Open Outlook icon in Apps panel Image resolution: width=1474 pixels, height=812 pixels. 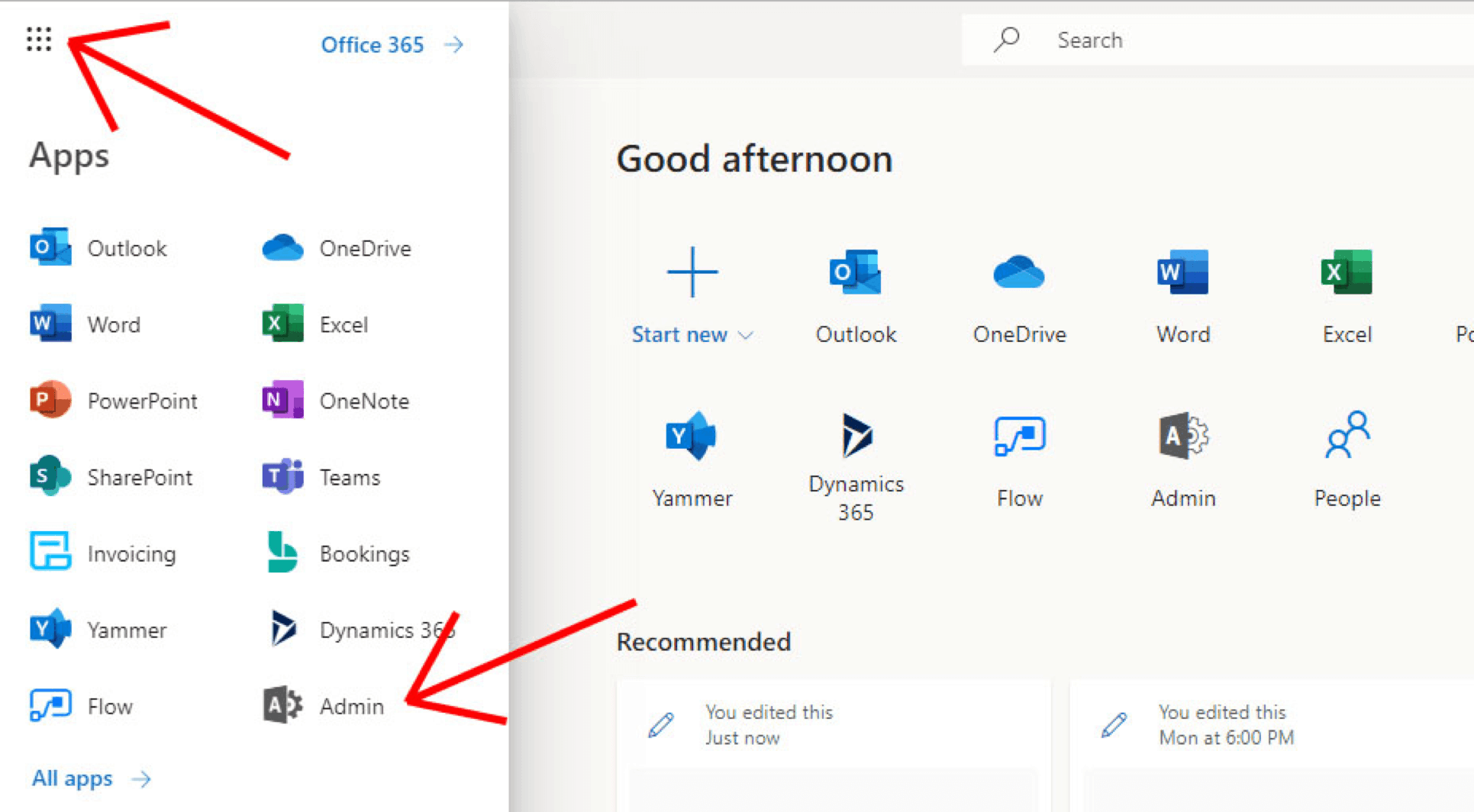[50, 247]
